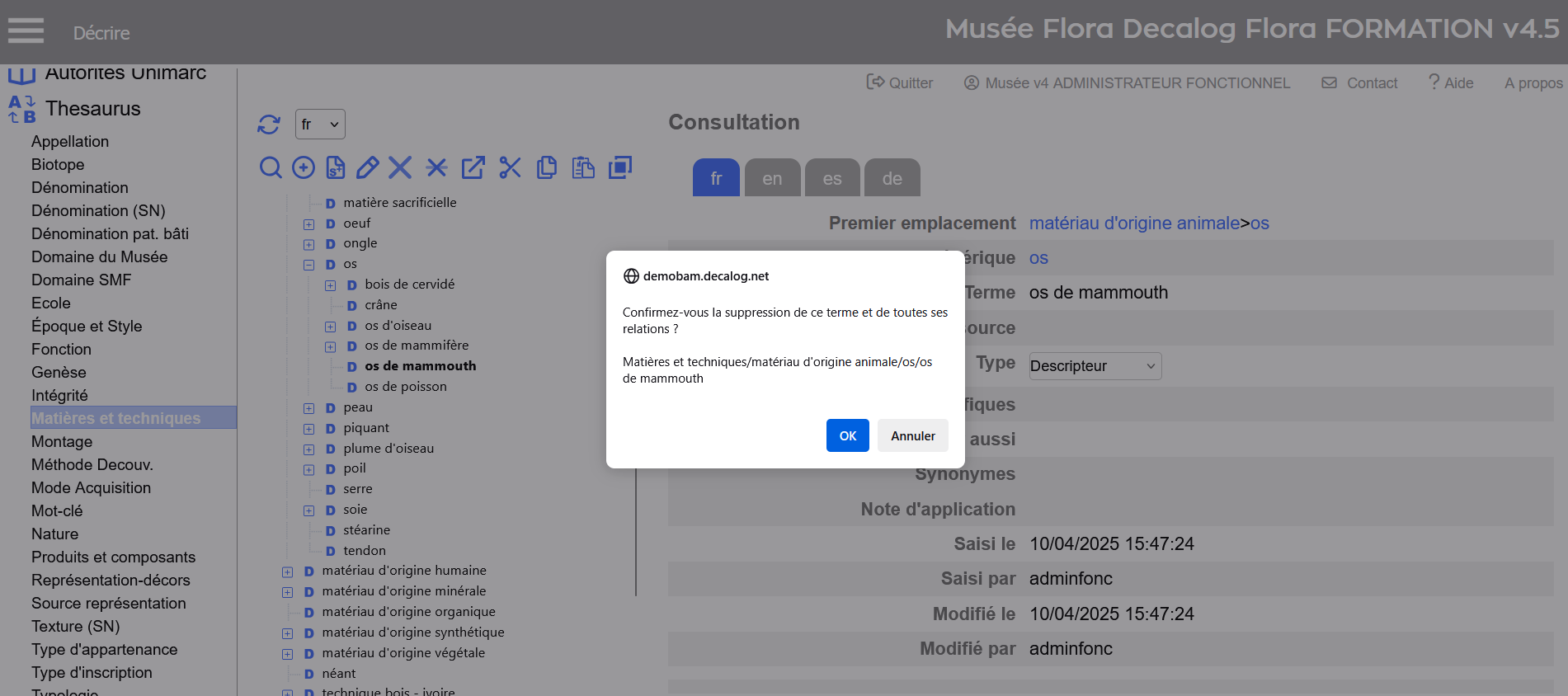Click the scissors cut icon
This screenshot has width=1568, height=696.
pyautogui.click(x=510, y=168)
